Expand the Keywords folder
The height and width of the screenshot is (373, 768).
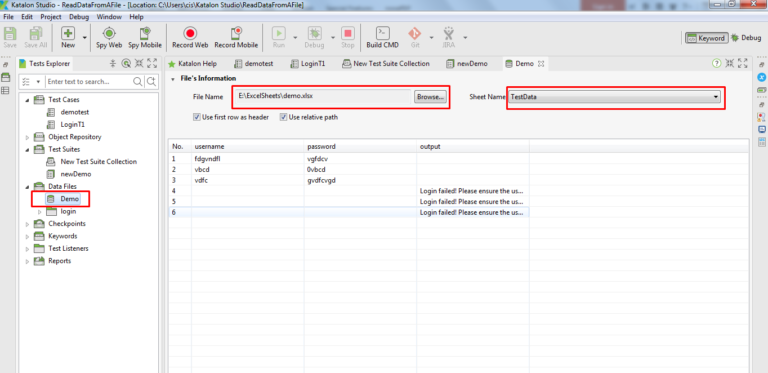pyautogui.click(x=27, y=236)
